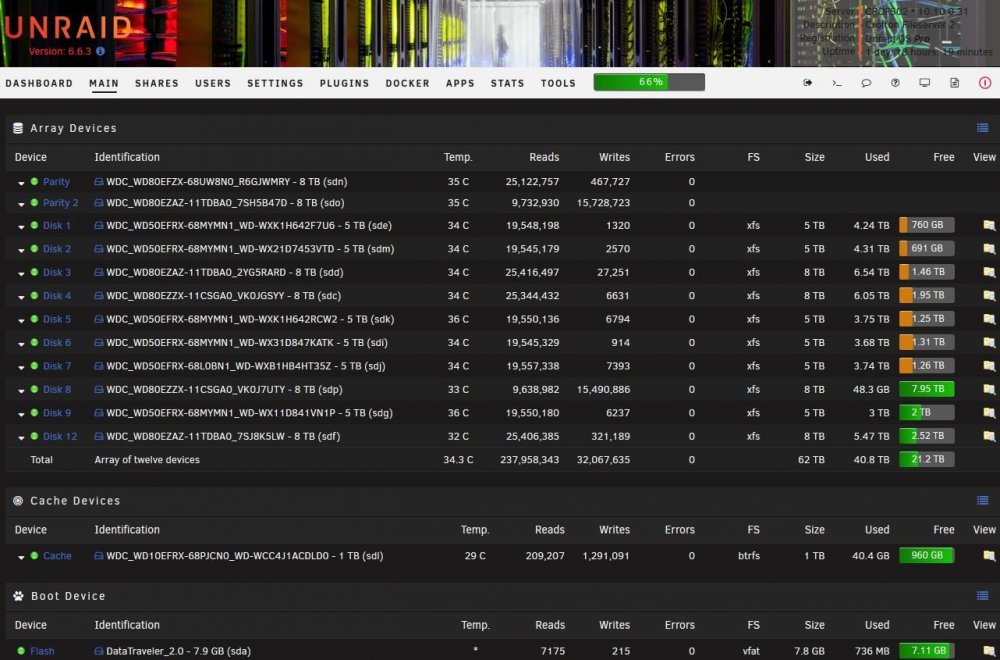Click the help question mark icon

click(x=895, y=83)
